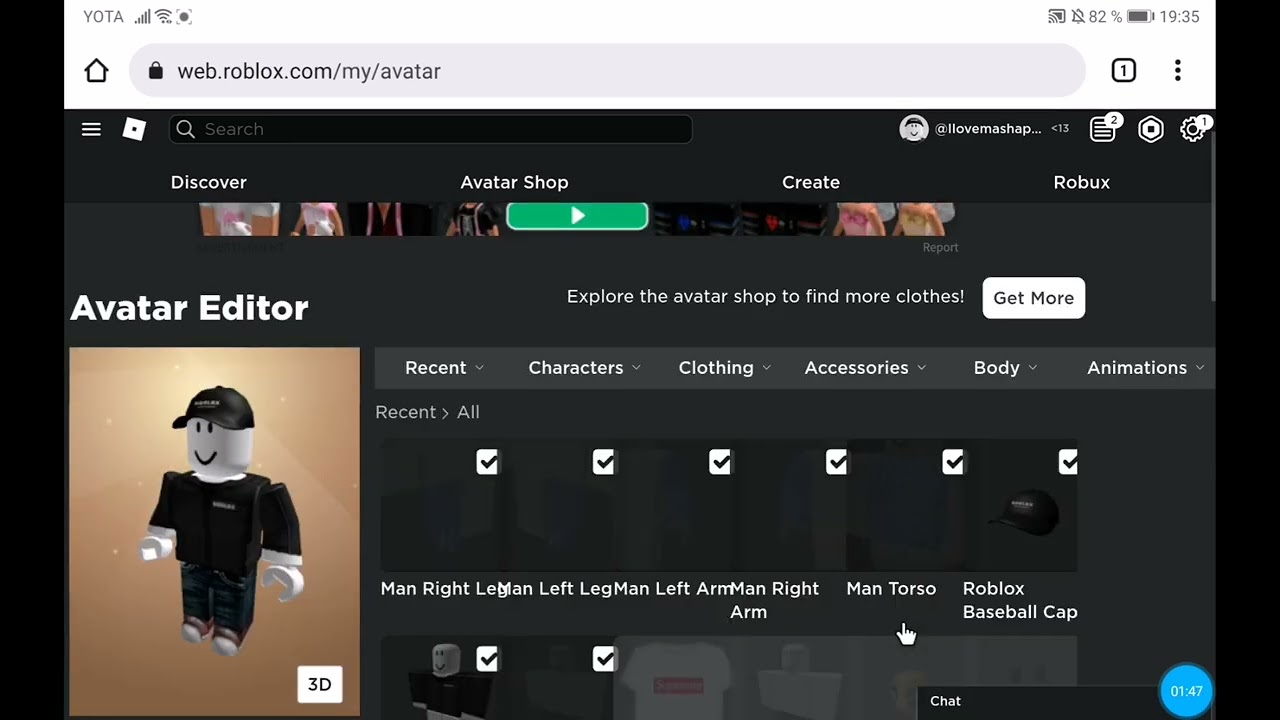Uncheck the Man Right Arm item
The image size is (1280, 720).
pyautogui.click(x=836, y=462)
